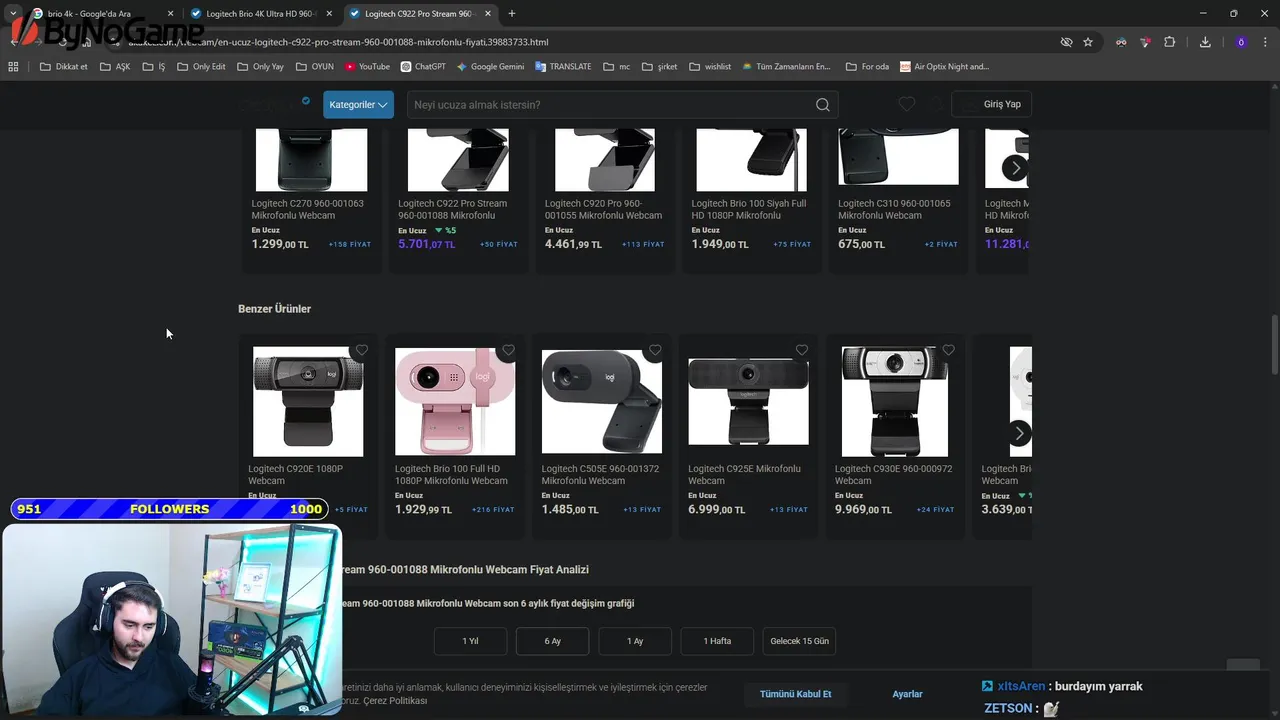
Task: Open the Çerez Politikası link
Action: [x=395, y=701]
